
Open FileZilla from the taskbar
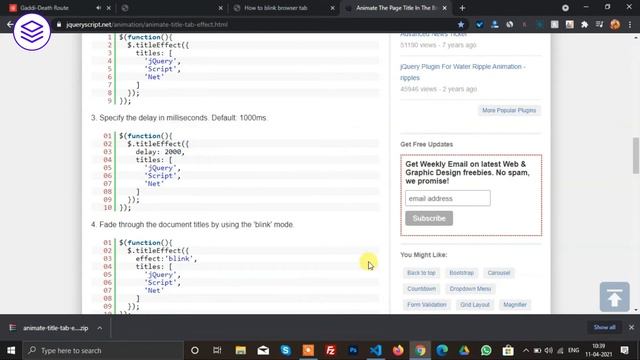tap(331, 350)
